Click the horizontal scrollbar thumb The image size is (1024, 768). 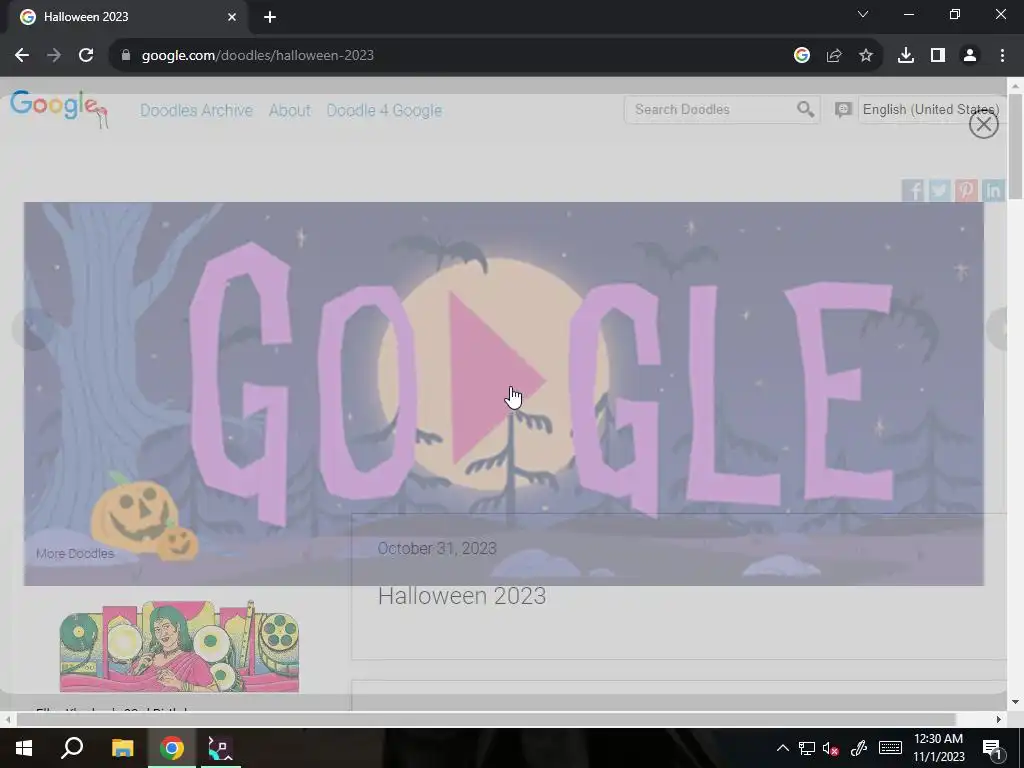pyautogui.click(x=486, y=719)
